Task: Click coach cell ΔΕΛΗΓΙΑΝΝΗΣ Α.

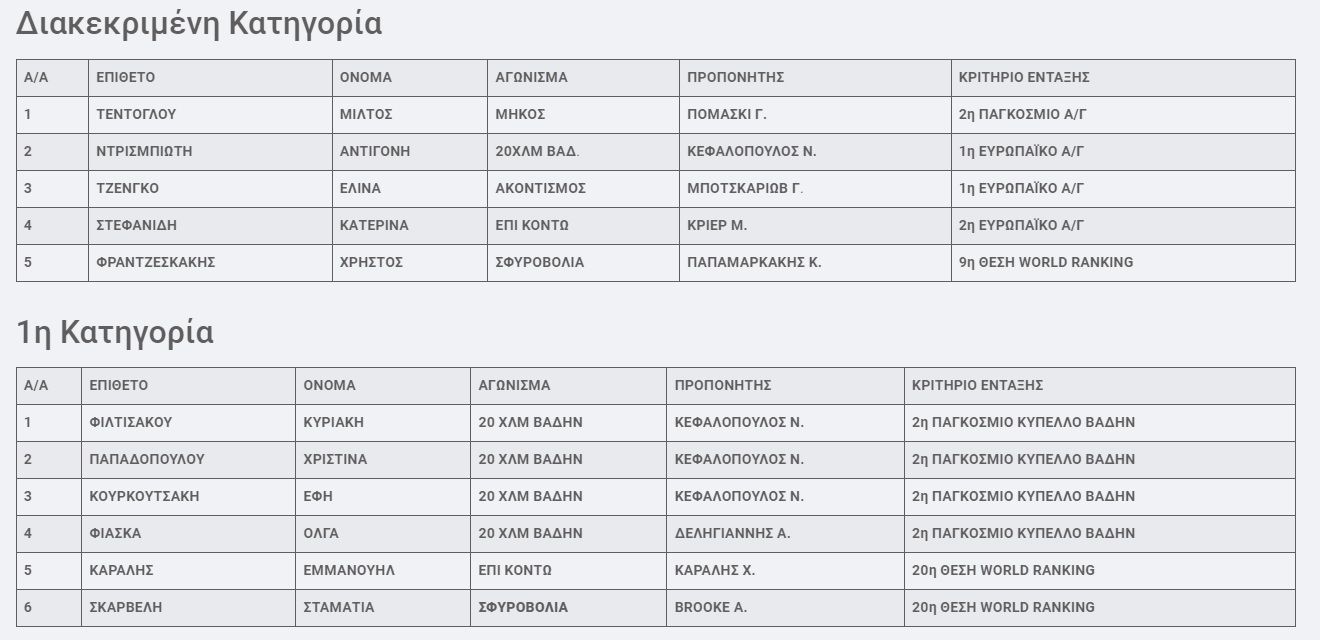Action: pos(732,533)
